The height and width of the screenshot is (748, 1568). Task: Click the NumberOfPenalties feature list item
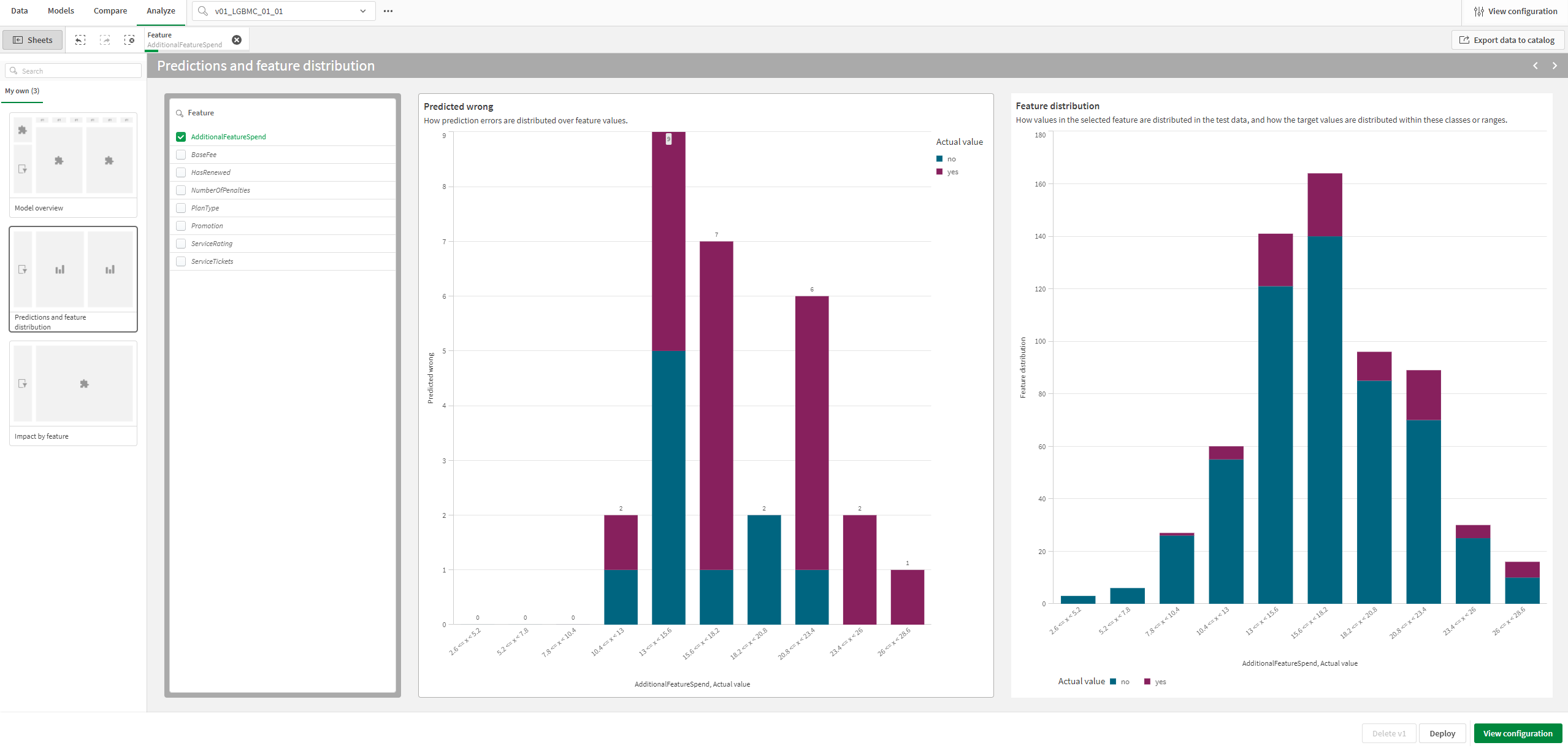pyautogui.click(x=220, y=190)
